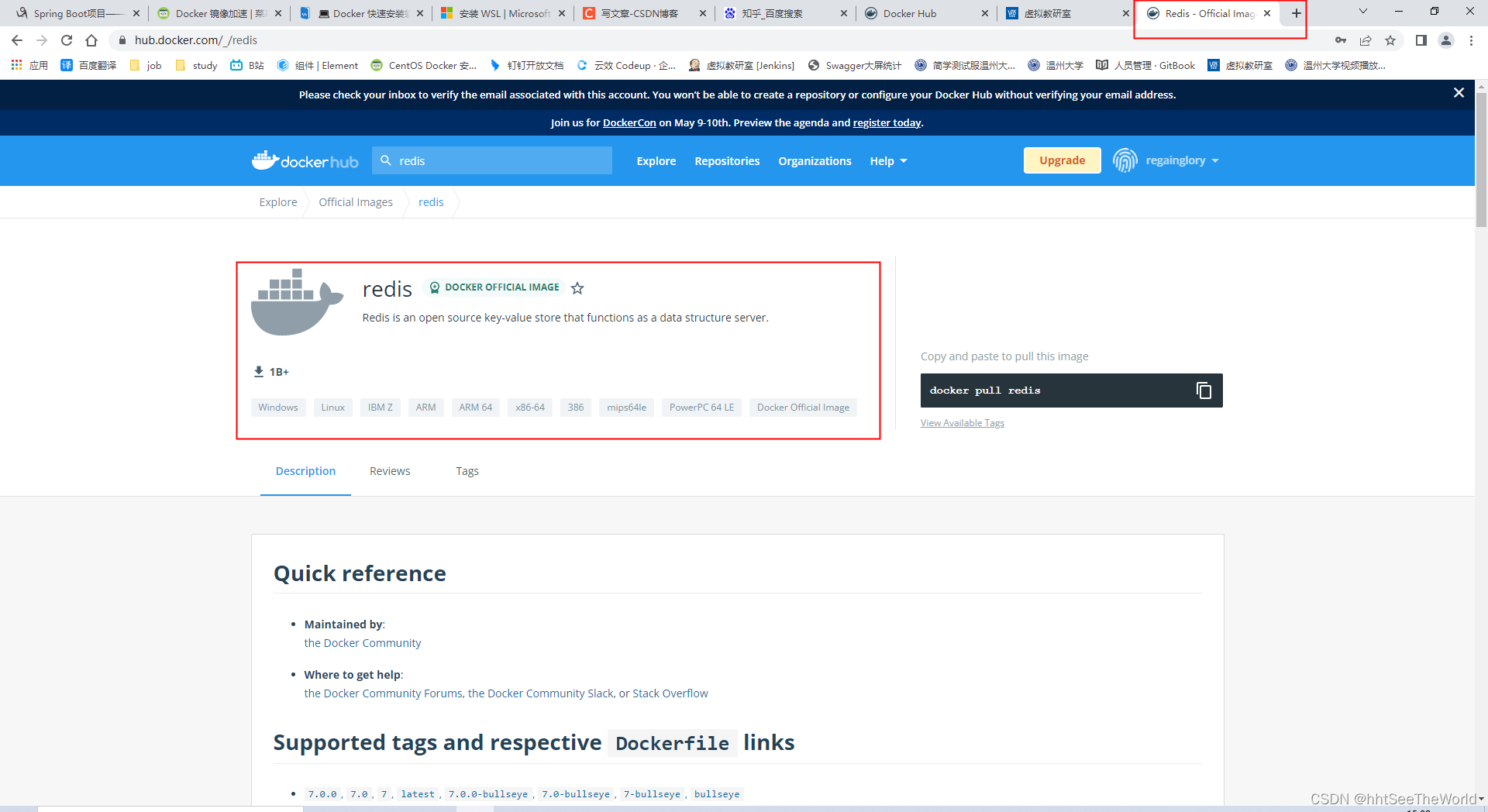Open the Tags tab
Viewport: 1488px width, 812px height.
click(x=467, y=471)
